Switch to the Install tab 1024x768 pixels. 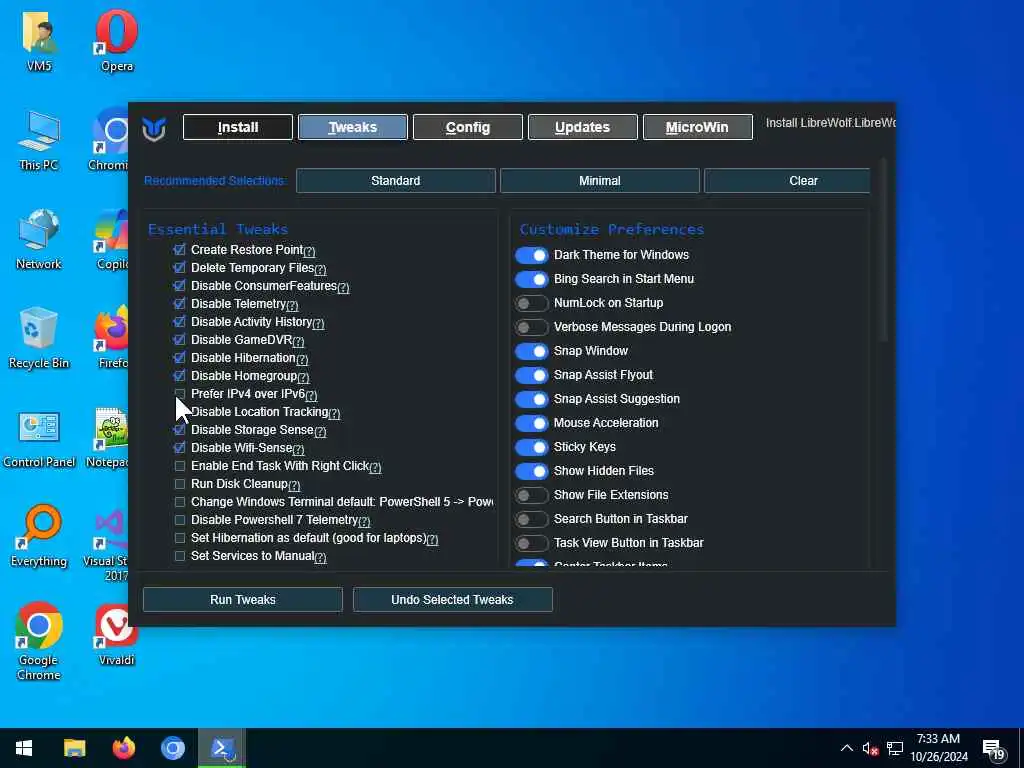[x=238, y=127]
